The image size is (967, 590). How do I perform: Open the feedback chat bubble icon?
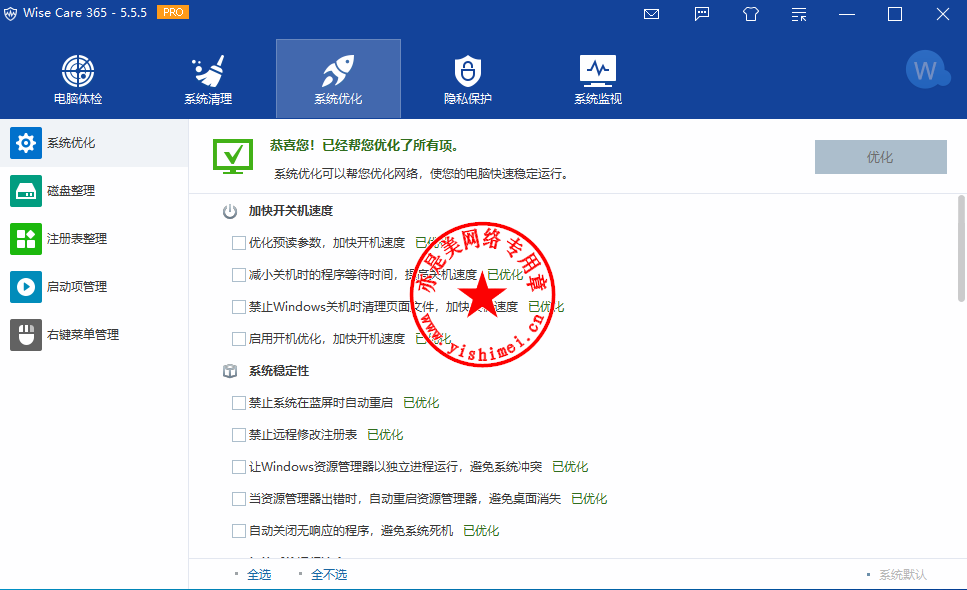[x=702, y=14]
